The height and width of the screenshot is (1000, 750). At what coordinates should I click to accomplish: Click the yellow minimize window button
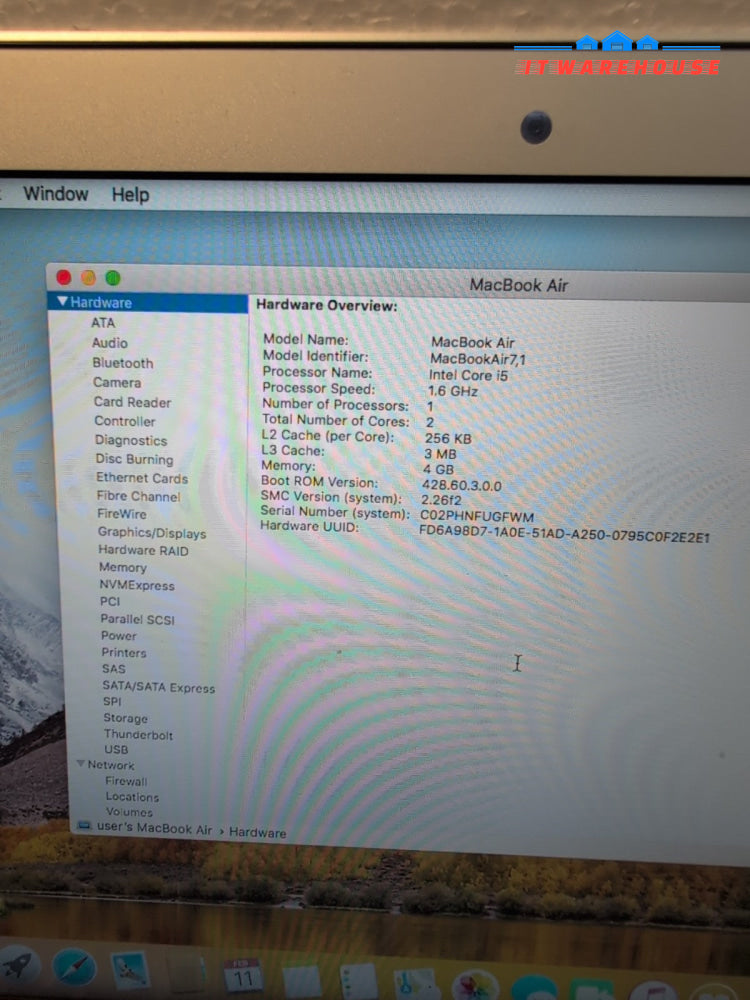[88, 277]
